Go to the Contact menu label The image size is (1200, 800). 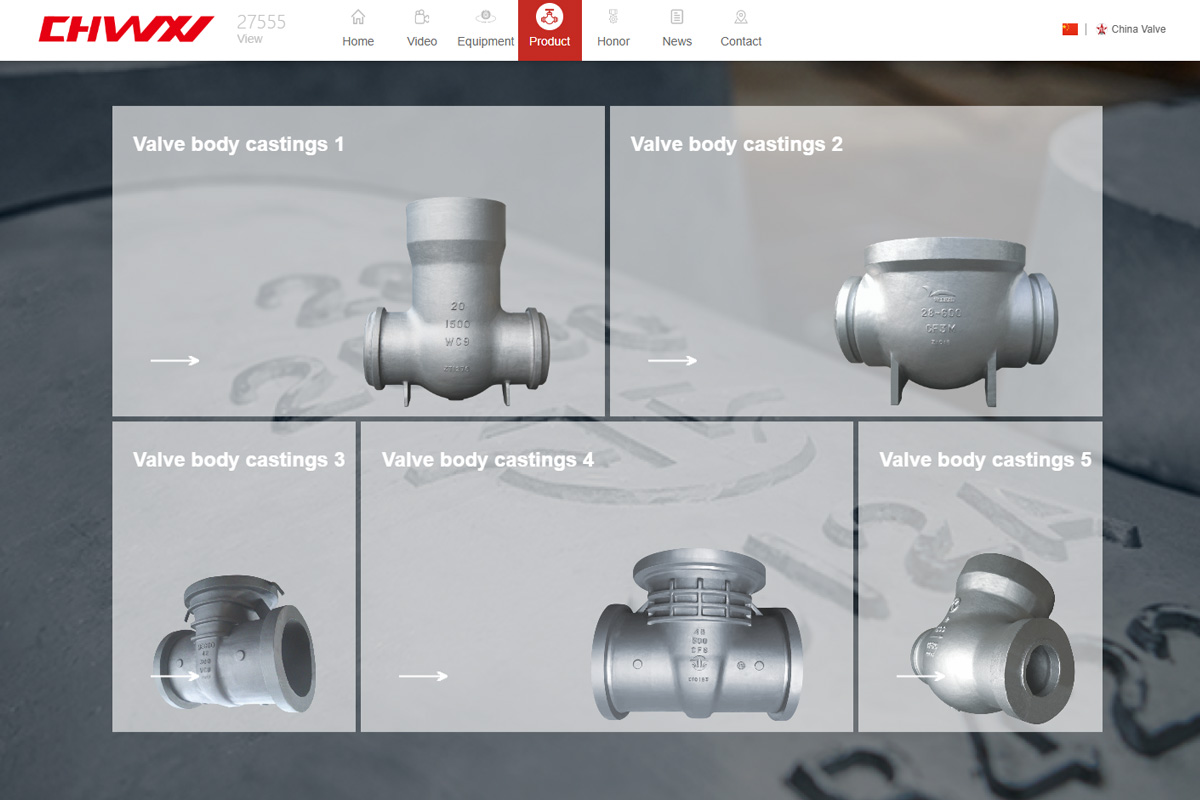tap(741, 41)
